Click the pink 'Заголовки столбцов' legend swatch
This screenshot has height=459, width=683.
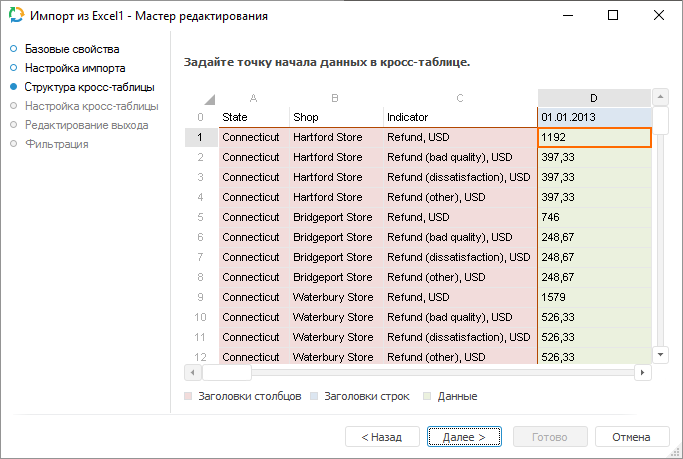point(189,397)
